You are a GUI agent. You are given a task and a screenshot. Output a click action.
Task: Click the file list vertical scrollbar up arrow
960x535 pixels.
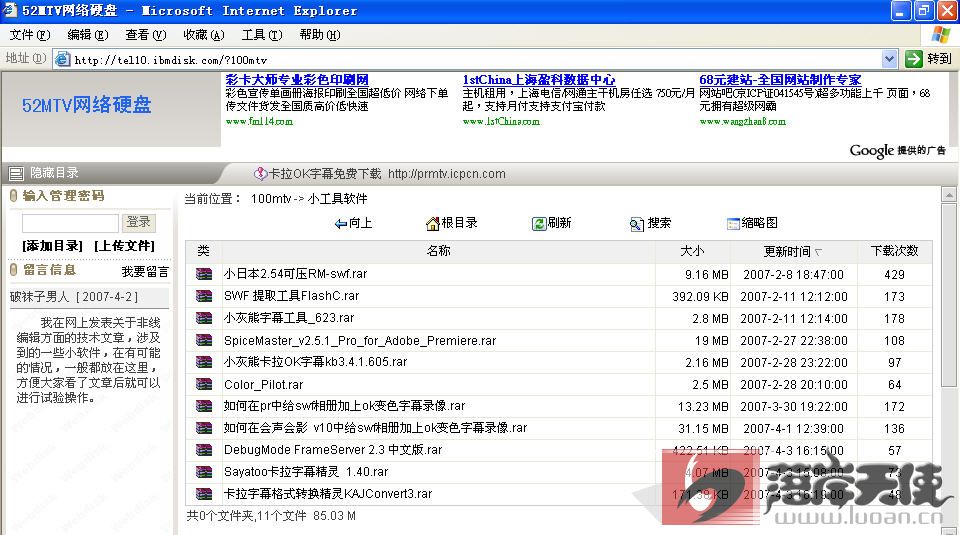tap(948, 195)
